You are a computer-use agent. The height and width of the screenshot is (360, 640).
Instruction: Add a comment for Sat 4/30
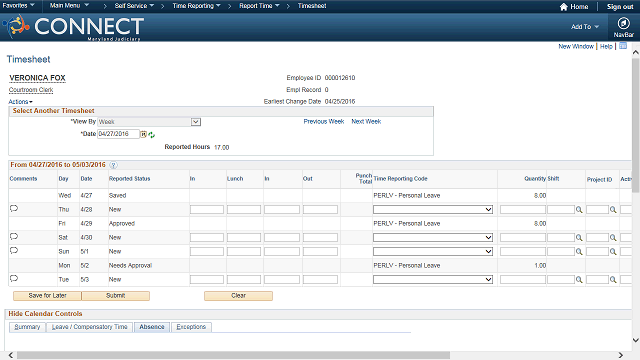pyautogui.click(x=14, y=236)
